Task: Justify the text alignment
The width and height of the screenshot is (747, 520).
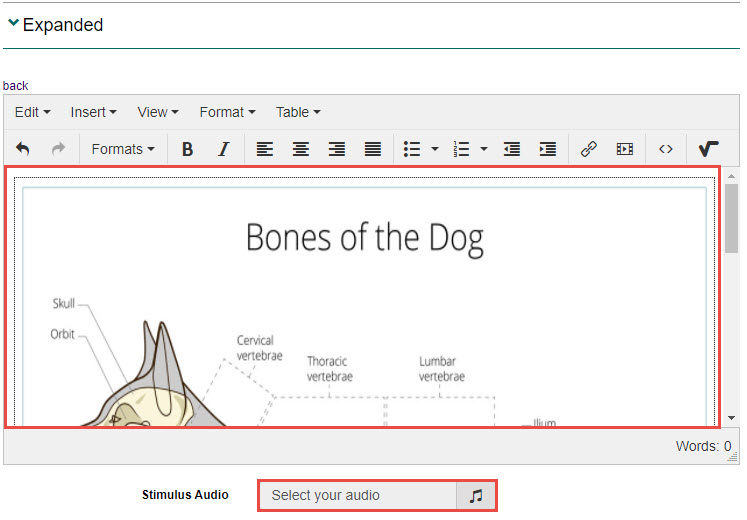Action: point(373,149)
